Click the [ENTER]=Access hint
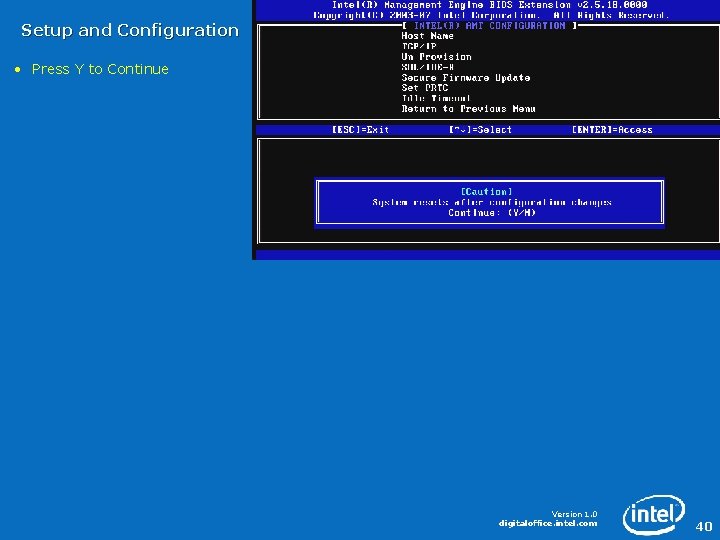 [x=612, y=130]
